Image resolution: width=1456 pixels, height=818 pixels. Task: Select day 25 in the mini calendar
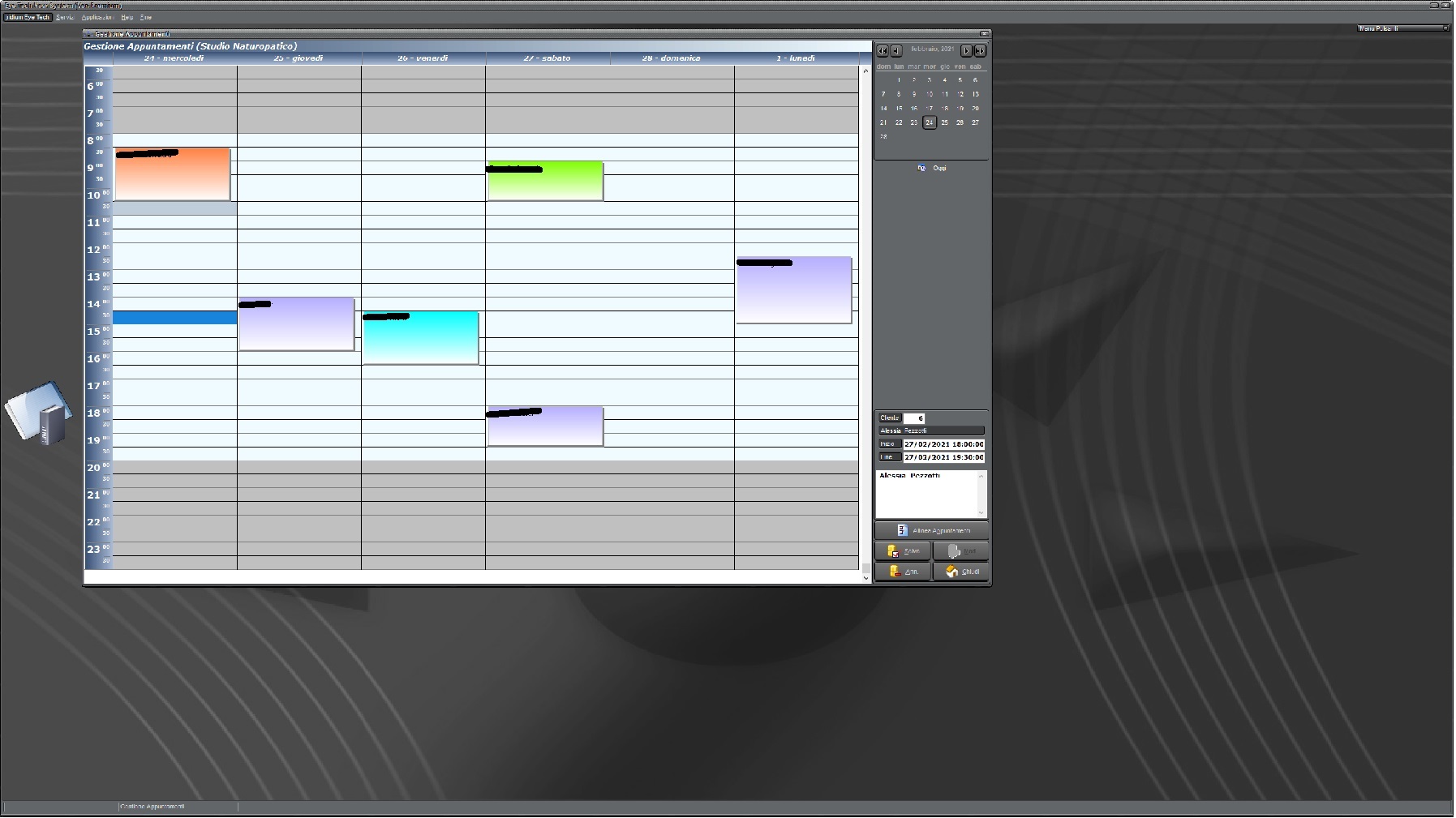[x=945, y=122]
